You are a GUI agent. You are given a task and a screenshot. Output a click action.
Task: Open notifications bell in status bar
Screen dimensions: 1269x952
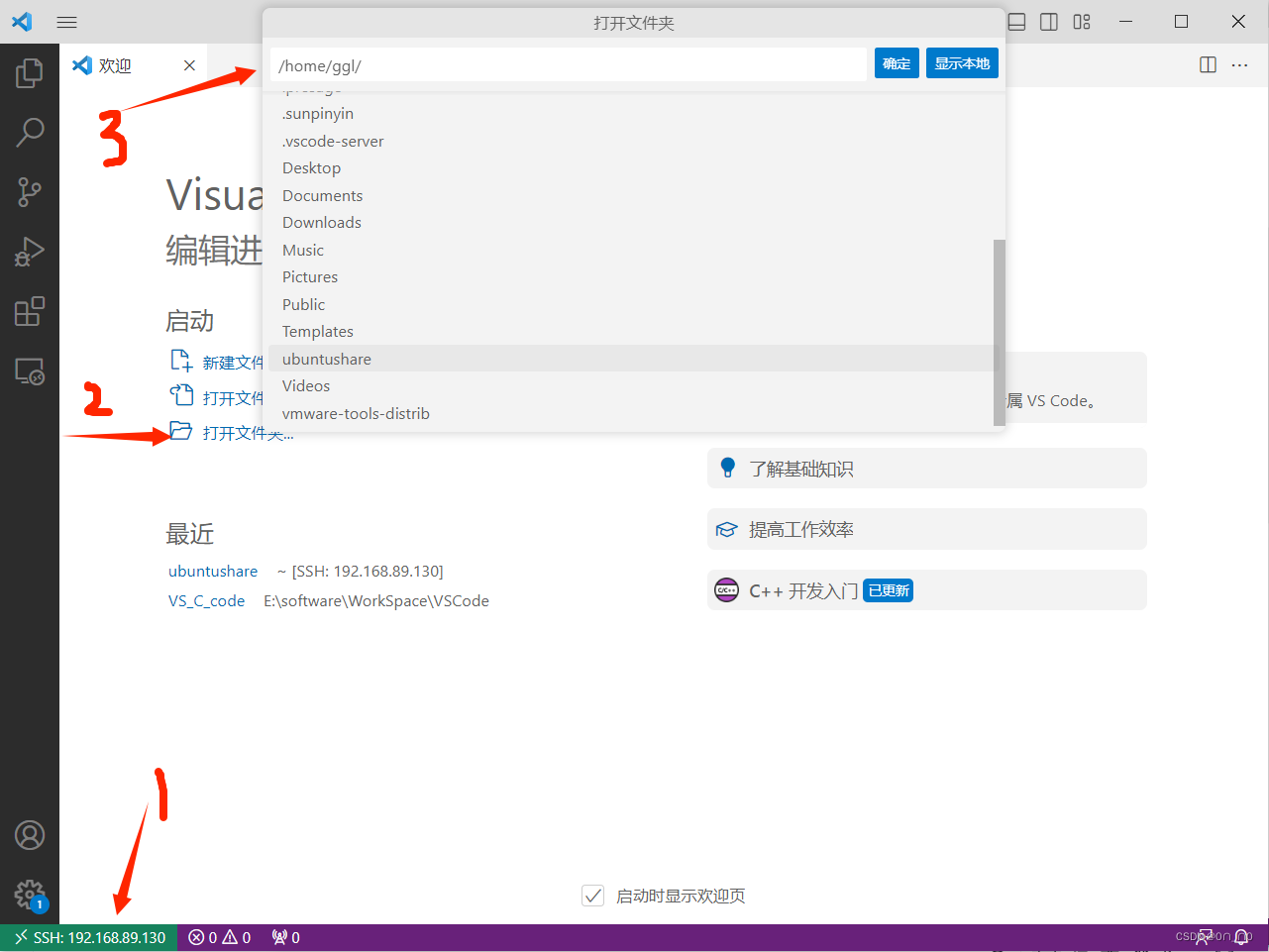1242,937
